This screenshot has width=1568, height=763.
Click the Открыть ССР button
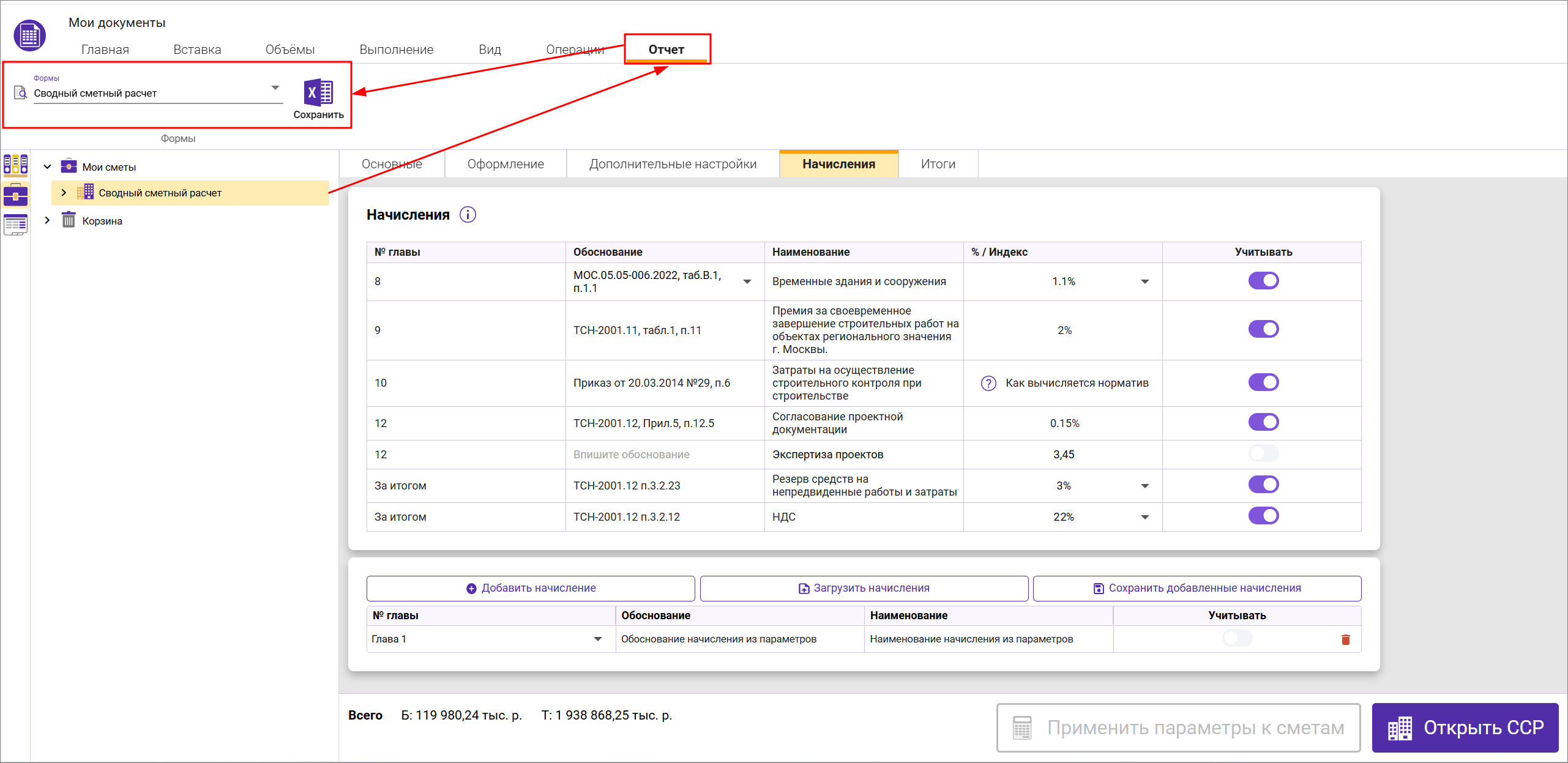click(1465, 728)
